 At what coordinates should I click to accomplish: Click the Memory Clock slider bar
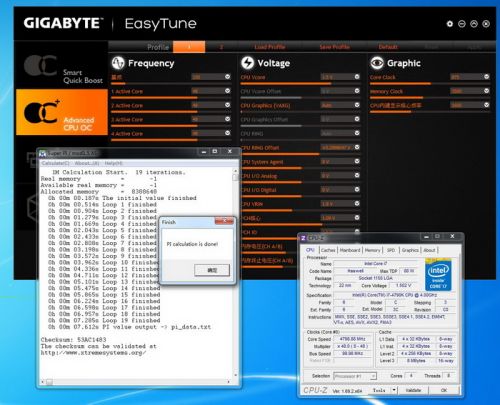[x=430, y=98]
